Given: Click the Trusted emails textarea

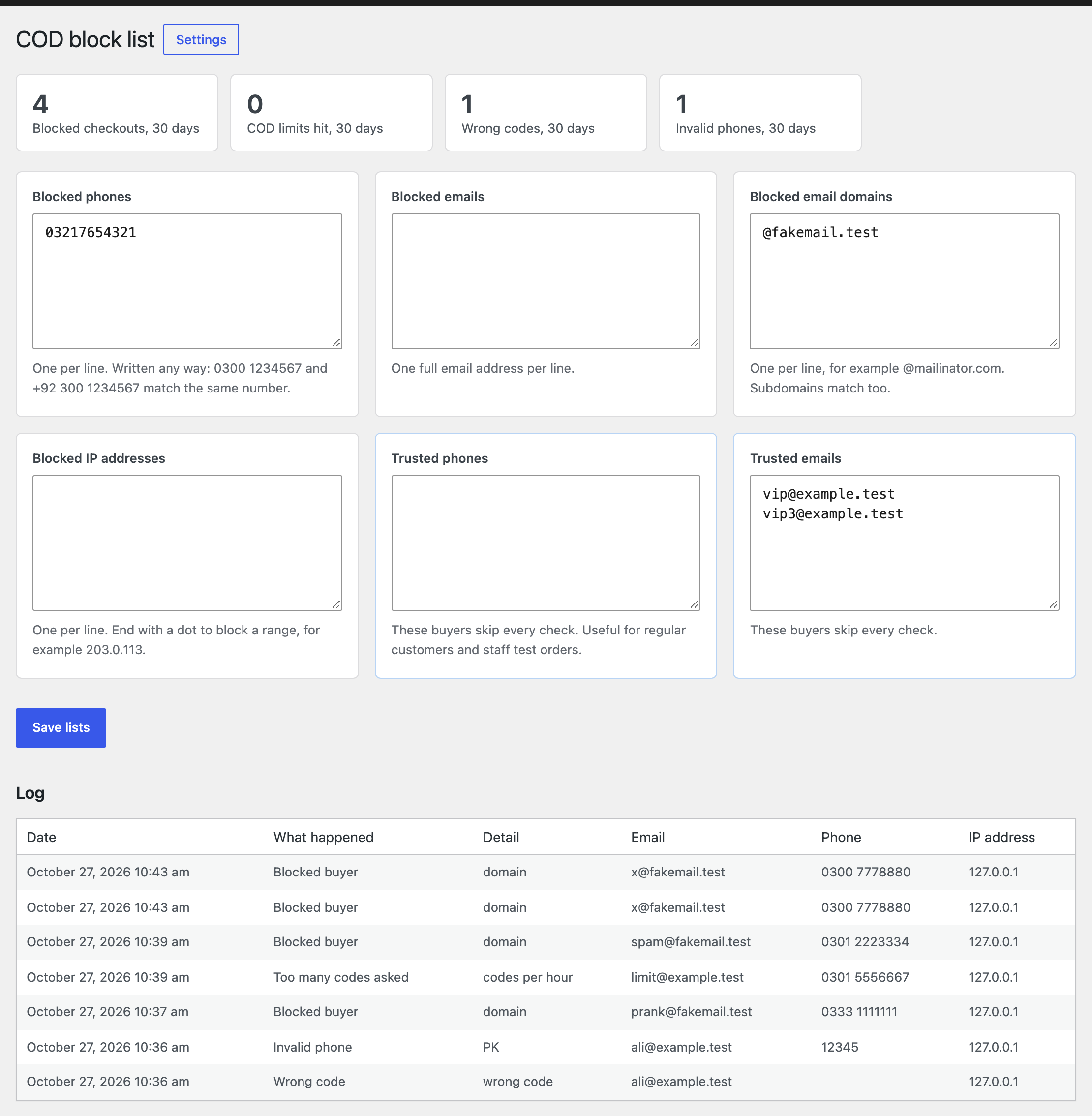Looking at the screenshot, I should 904,543.
